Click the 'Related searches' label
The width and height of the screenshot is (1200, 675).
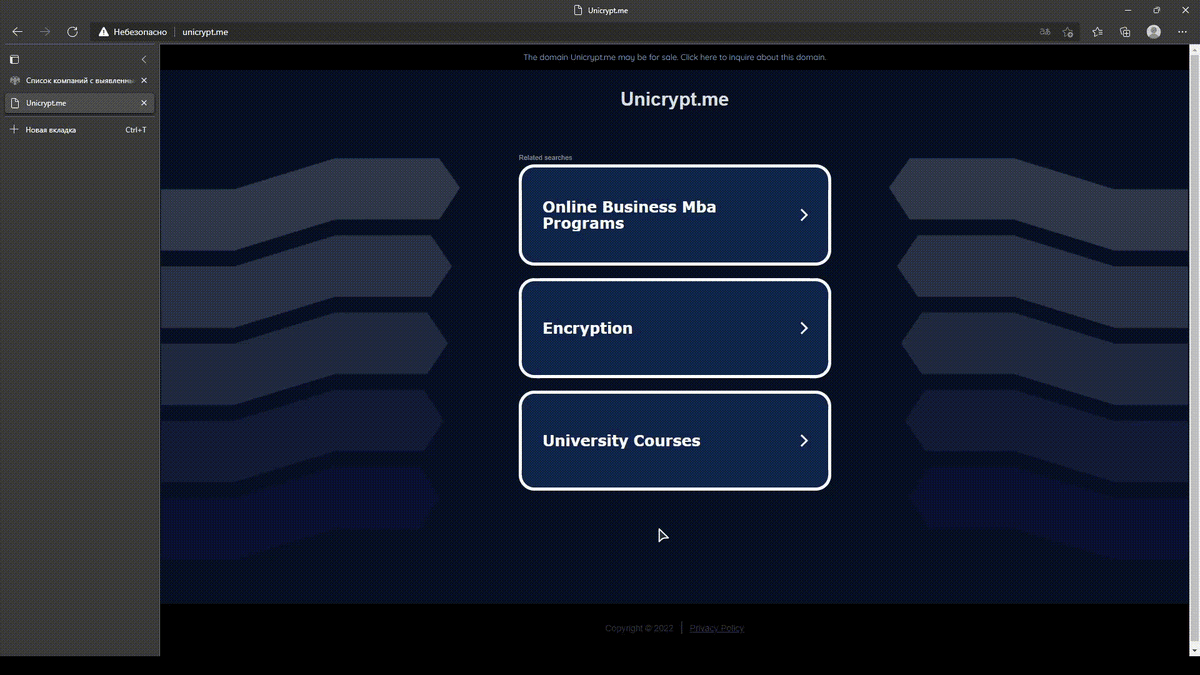click(x=545, y=158)
